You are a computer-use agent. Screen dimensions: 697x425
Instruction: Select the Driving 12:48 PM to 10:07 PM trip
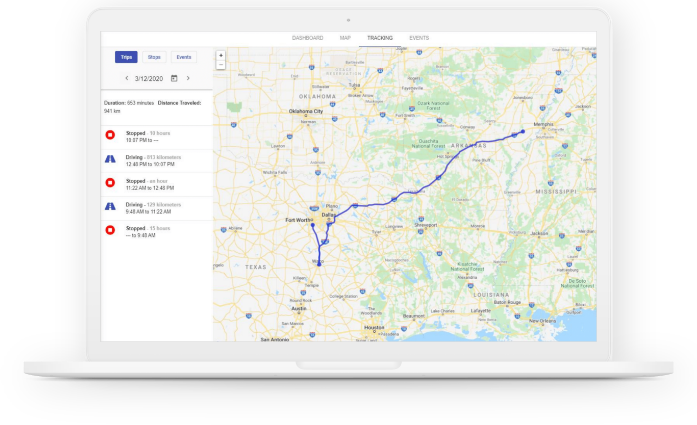(x=155, y=160)
